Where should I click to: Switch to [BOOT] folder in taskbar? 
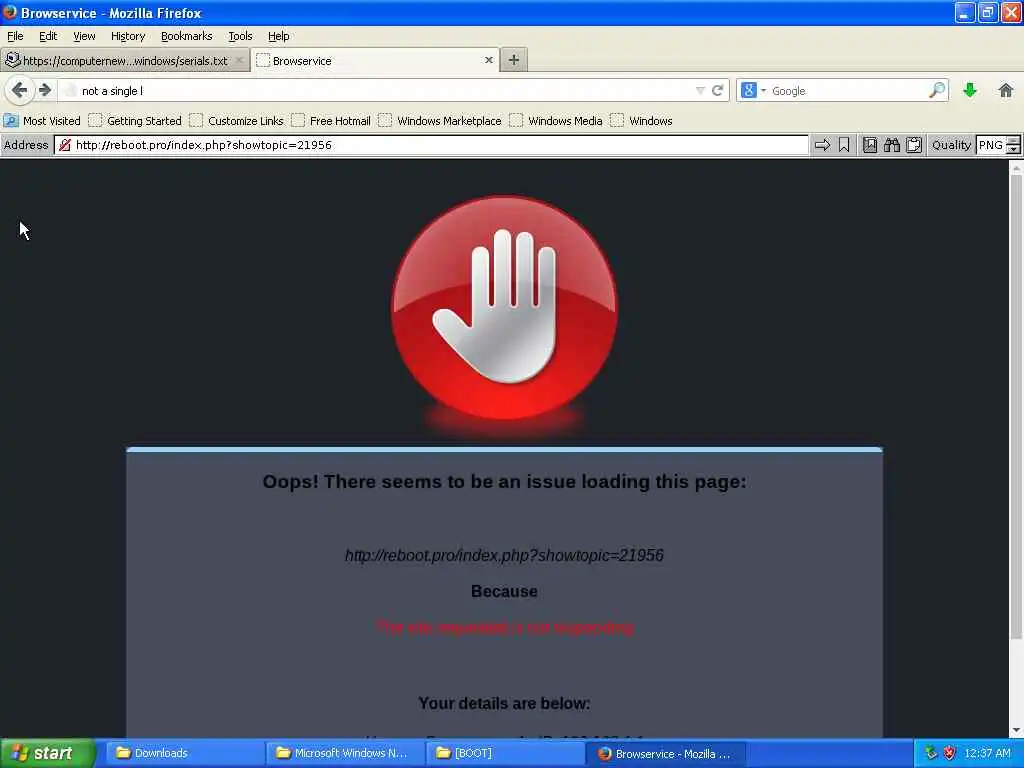coord(505,753)
